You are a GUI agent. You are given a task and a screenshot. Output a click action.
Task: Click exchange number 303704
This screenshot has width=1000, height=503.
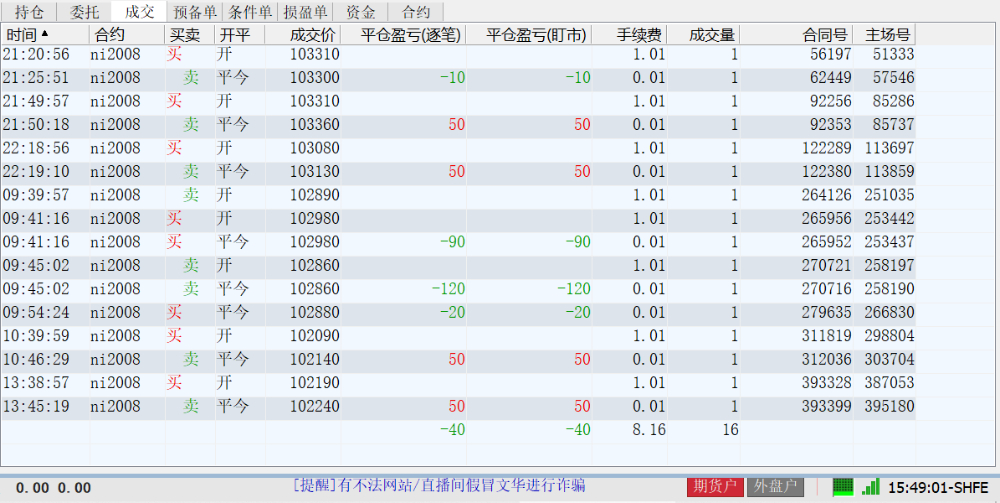click(x=890, y=360)
